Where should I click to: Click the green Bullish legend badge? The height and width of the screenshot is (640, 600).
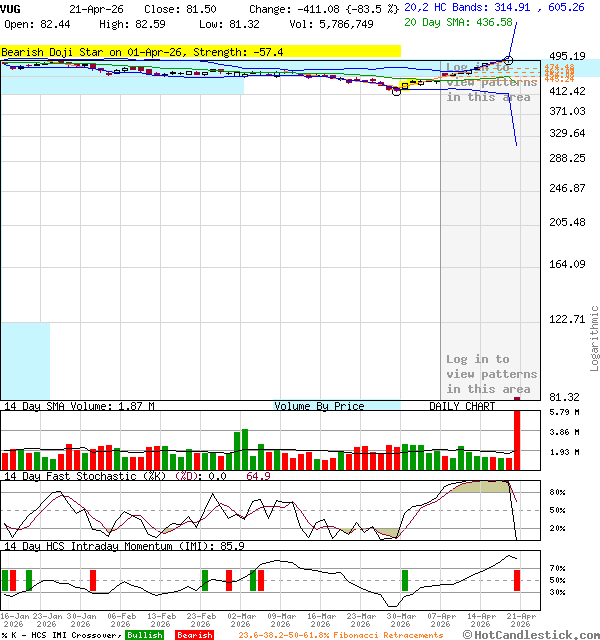tap(144, 635)
